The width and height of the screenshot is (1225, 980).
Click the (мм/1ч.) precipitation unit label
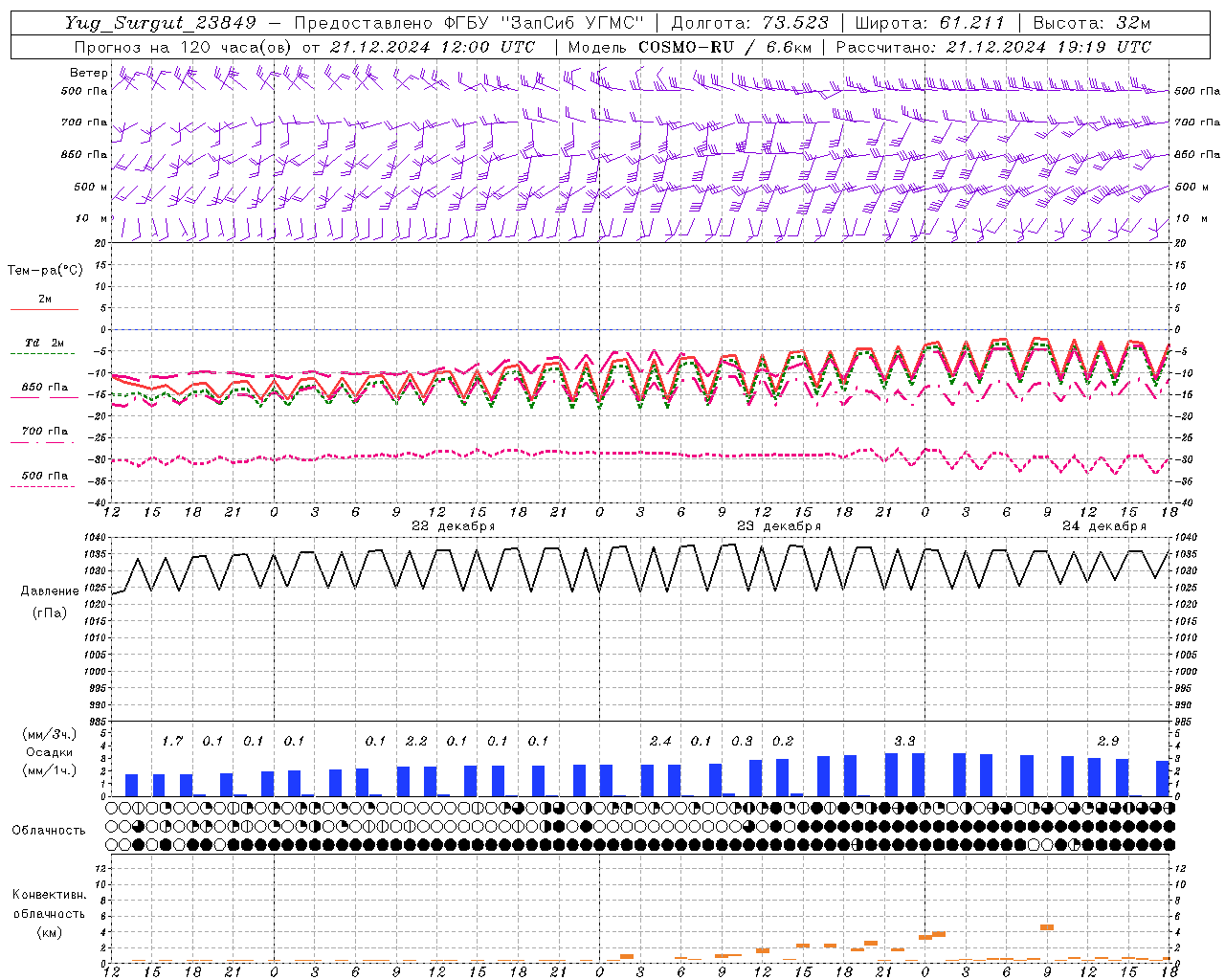(49, 770)
